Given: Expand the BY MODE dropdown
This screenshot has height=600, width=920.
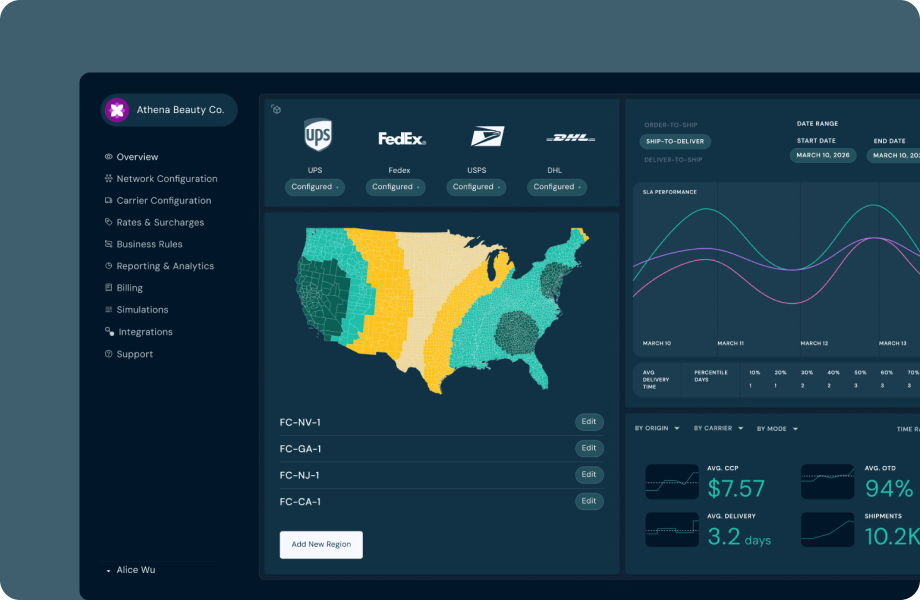Looking at the screenshot, I should (777, 429).
